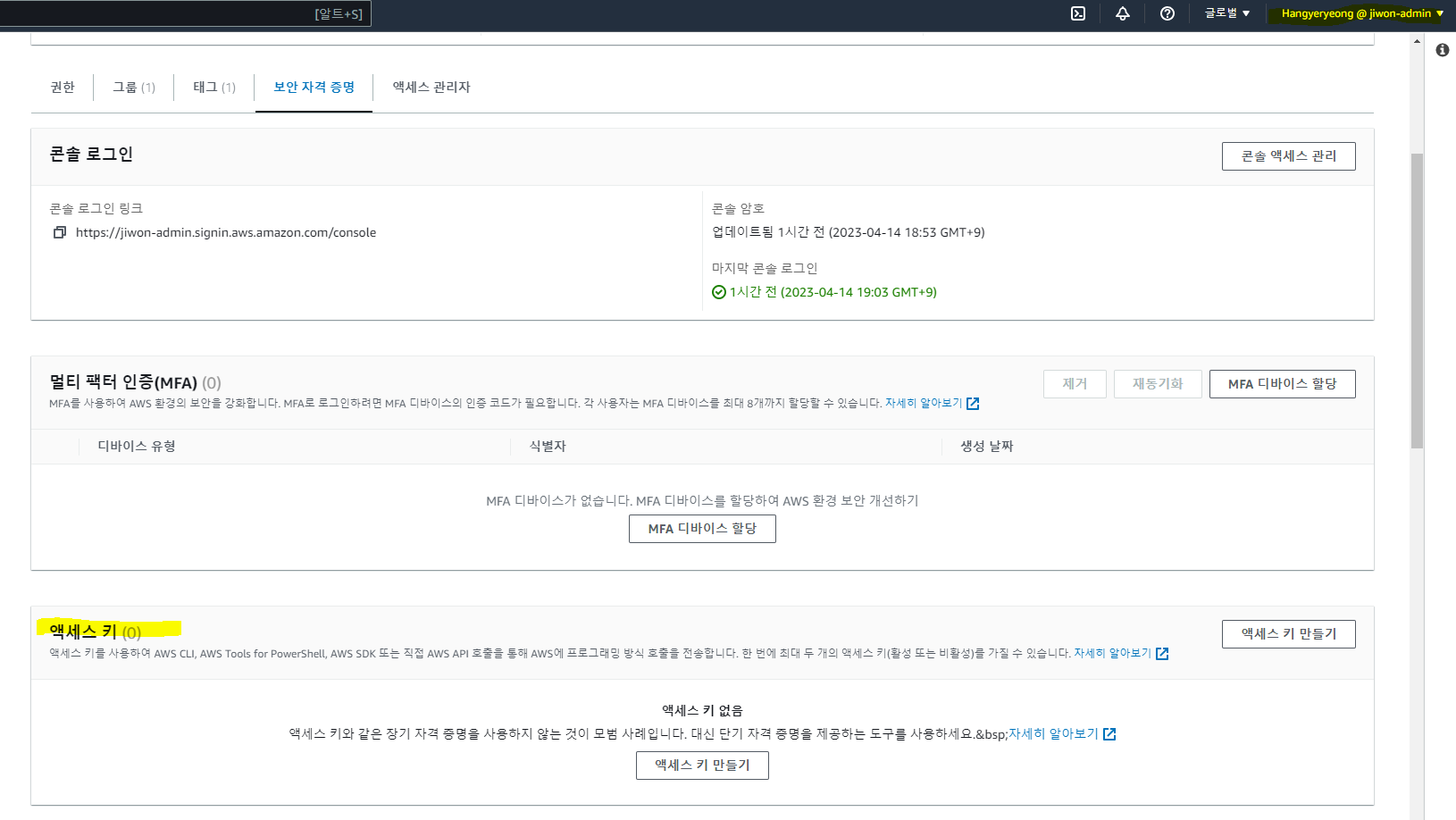Select the 보안 자격 증명 tab
Image resolution: width=1456 pixels, height=820 pixels.
pos(314,87)
